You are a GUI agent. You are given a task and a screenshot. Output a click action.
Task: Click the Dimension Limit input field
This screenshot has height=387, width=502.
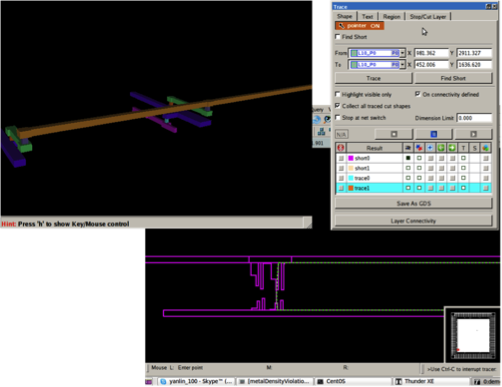tap(474, 118)
